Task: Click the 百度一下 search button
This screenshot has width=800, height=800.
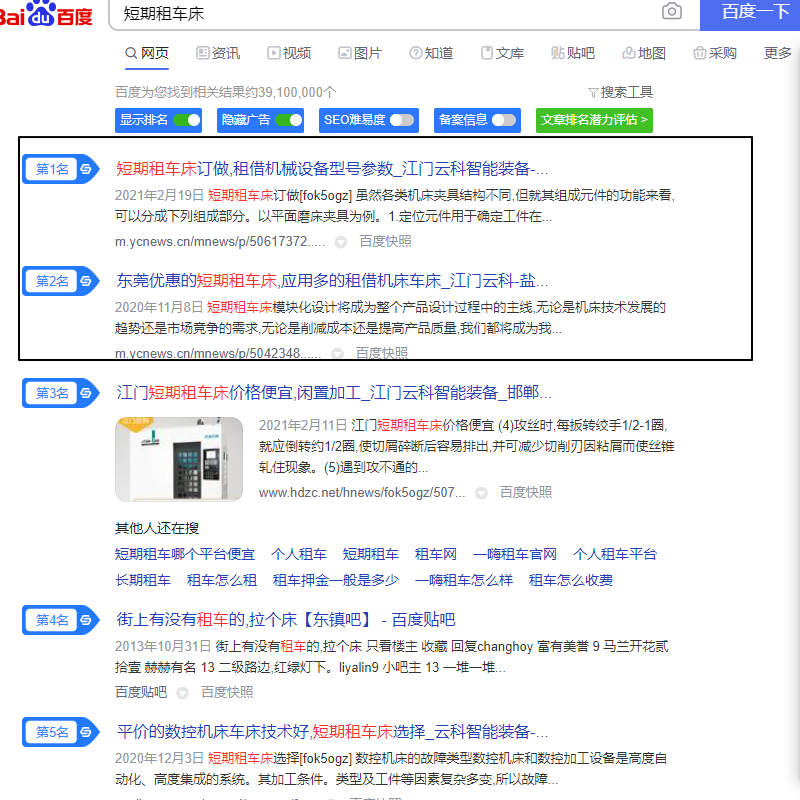Action: tap(750, 14)
